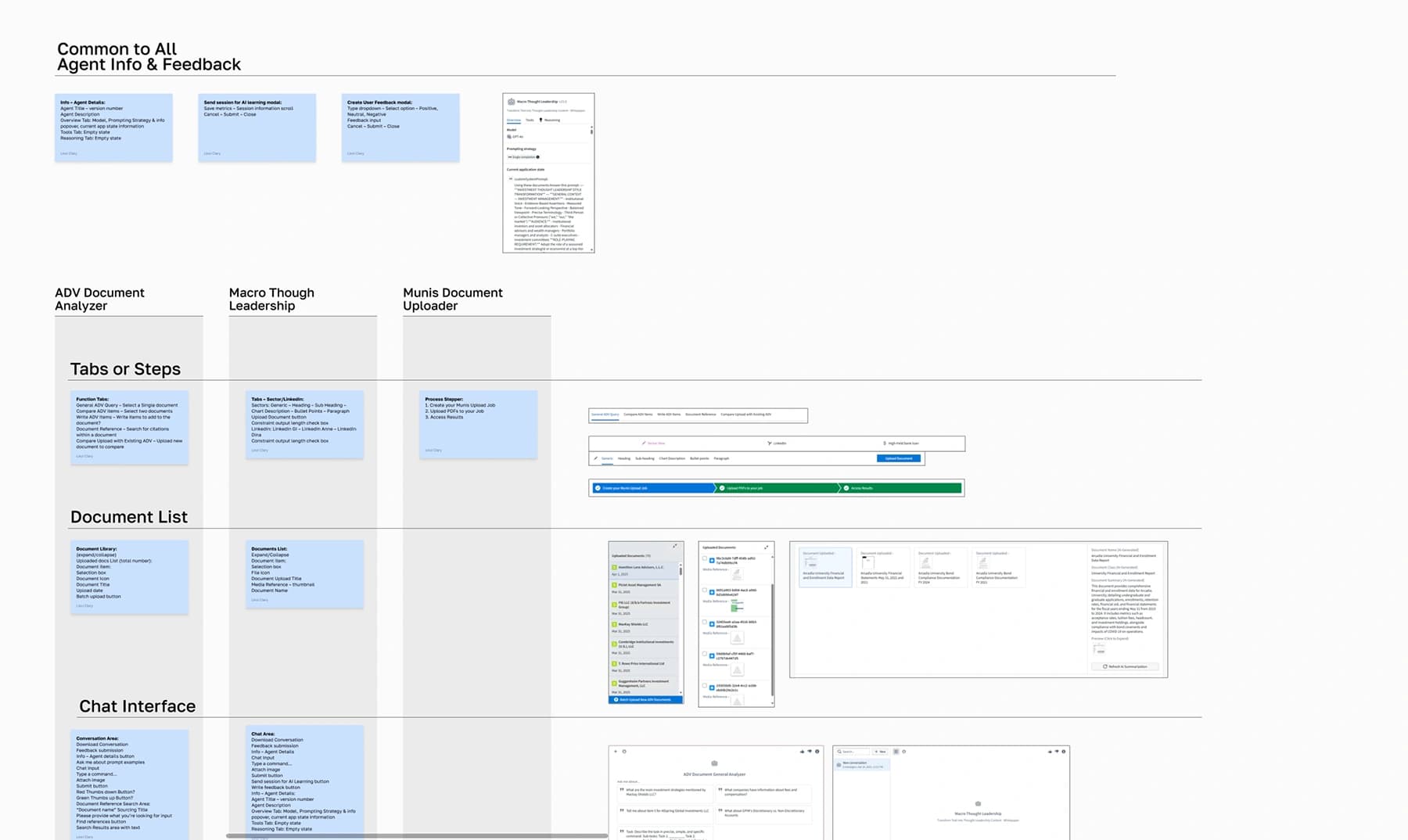Click check icon on Create Munis Upload Job step

(x=598, y=488)
